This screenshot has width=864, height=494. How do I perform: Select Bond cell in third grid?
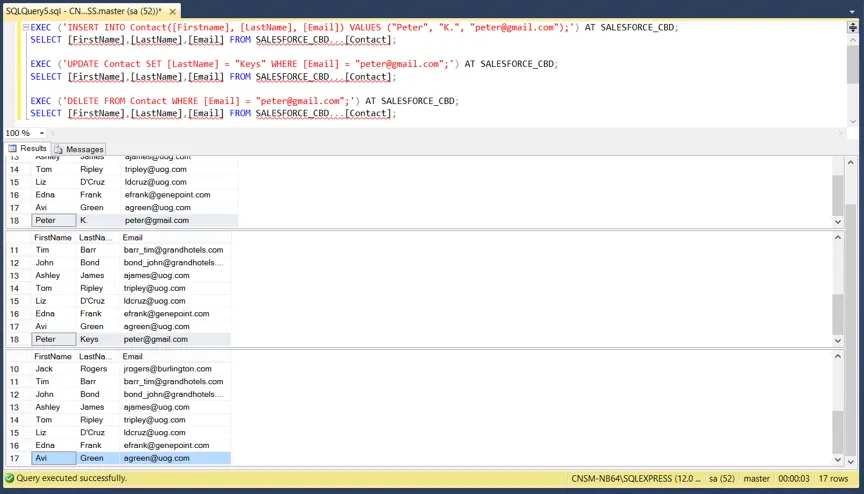click(98, 394)
